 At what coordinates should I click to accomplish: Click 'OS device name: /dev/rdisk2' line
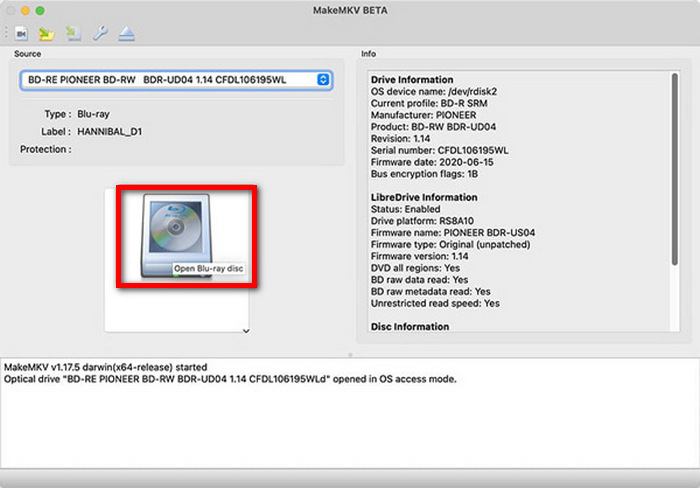pyautogui.click(x=434, y=92)
